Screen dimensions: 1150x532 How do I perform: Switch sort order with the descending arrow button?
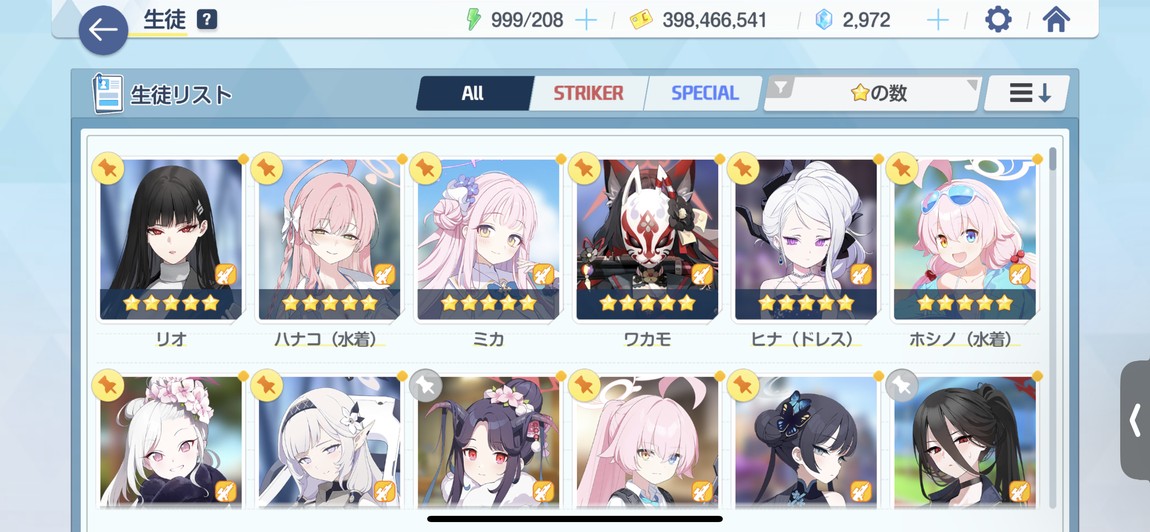[x=1027, y=93]
